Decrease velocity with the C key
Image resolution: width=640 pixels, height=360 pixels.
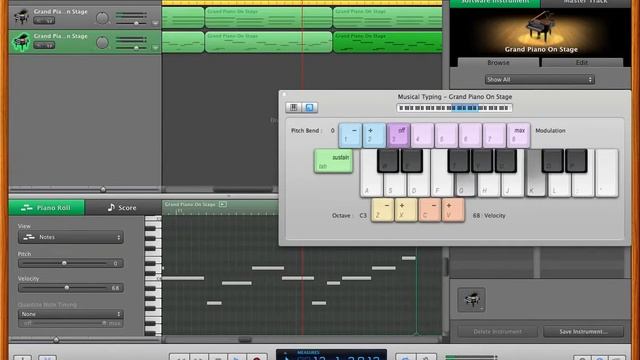(429, 210)
